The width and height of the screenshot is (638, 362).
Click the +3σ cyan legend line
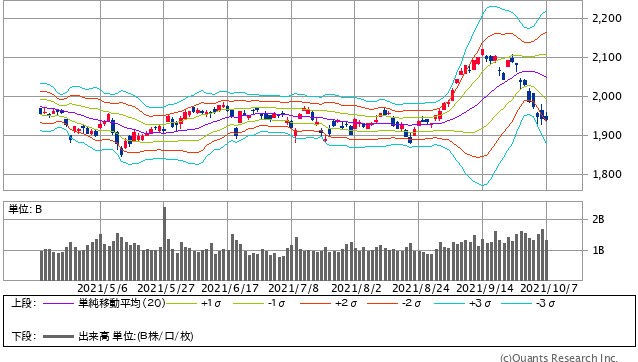click(449, 303)
